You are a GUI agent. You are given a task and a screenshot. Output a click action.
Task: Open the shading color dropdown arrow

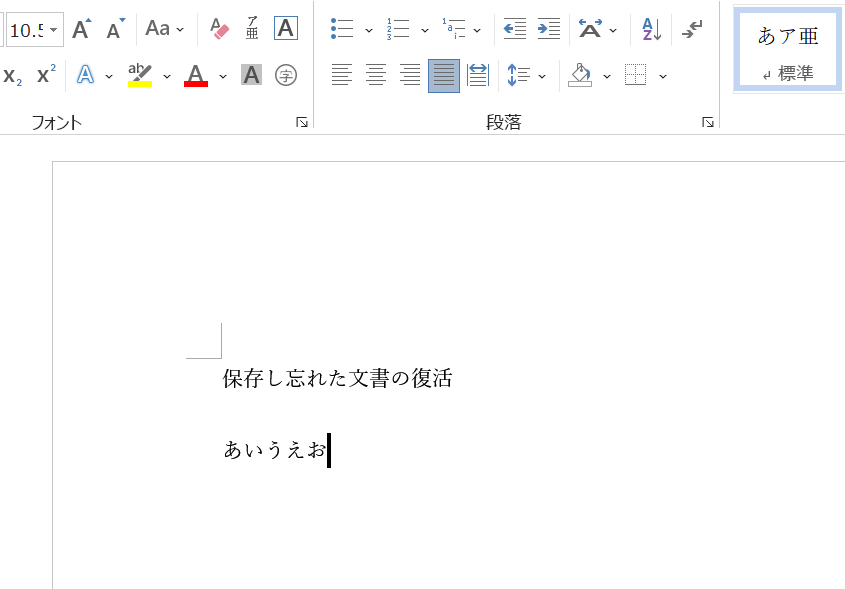coord(607,76)
